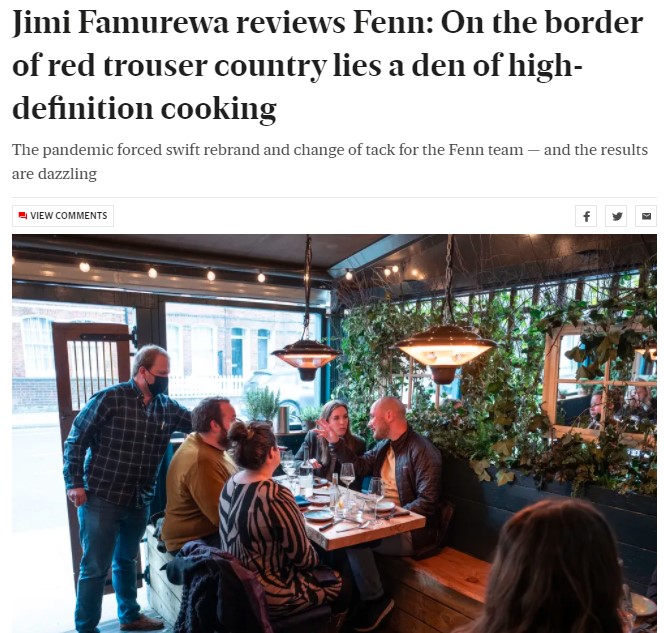Click the red comment bubble icon
The image size is (664, 633).
pyautogui.click(x=22, y=216)
